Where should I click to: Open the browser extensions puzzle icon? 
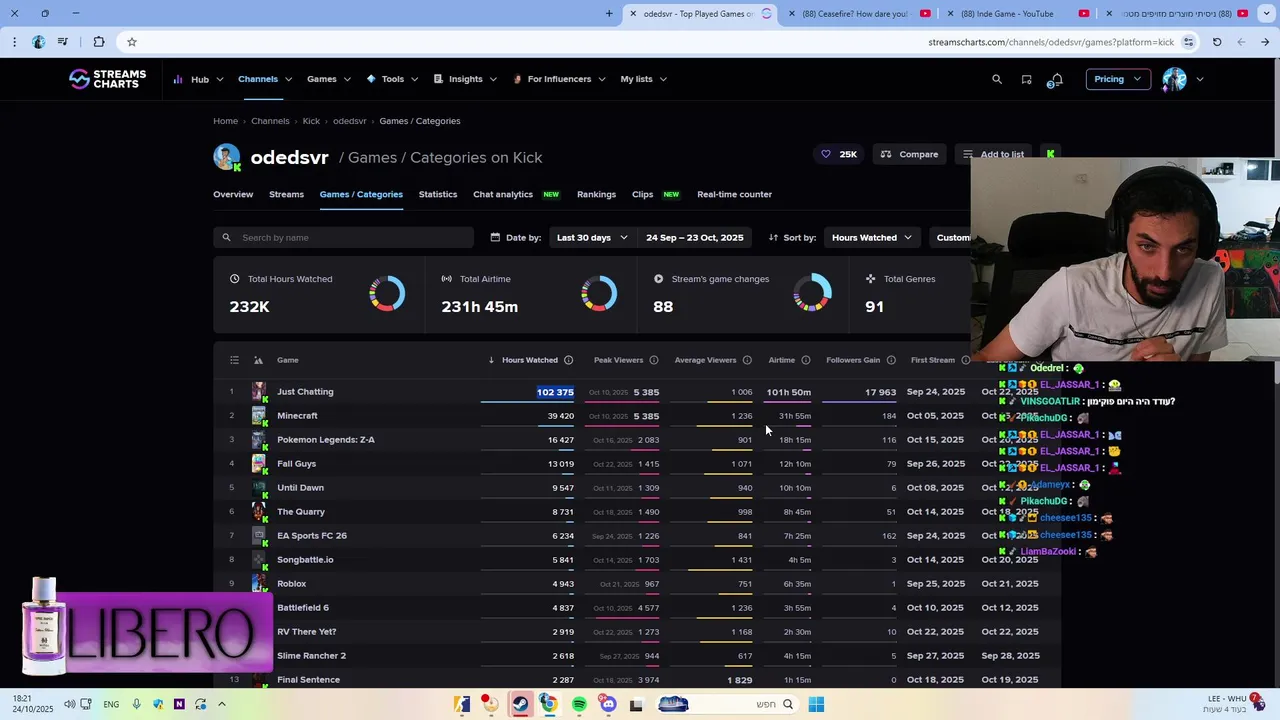click(x=98, y=42)
